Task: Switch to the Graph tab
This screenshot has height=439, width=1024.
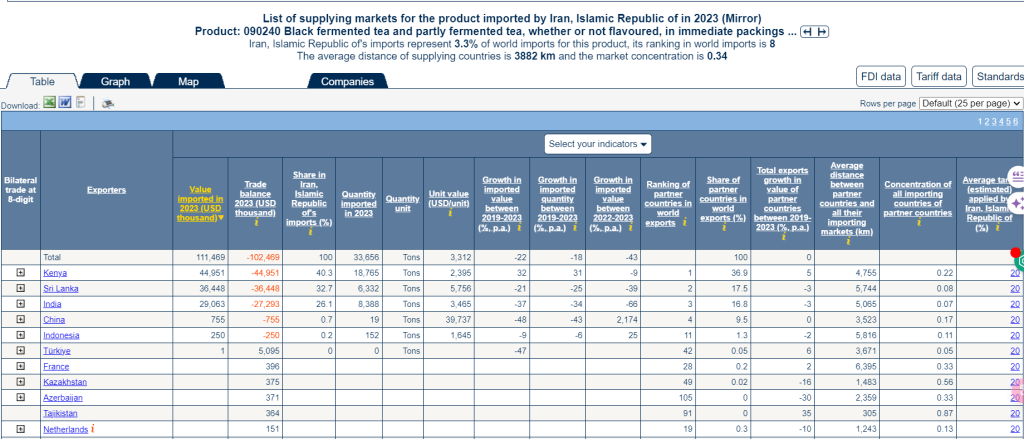Action: (115, 82)
